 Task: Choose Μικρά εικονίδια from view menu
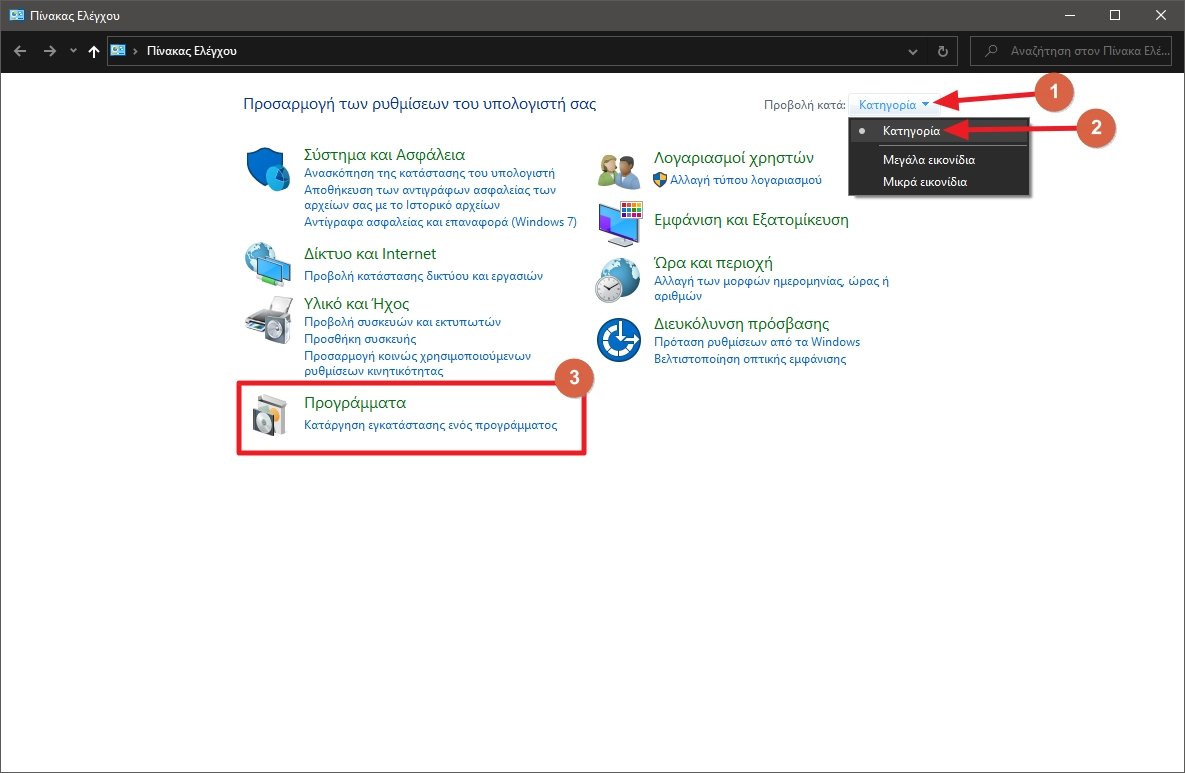coord(924,182)
